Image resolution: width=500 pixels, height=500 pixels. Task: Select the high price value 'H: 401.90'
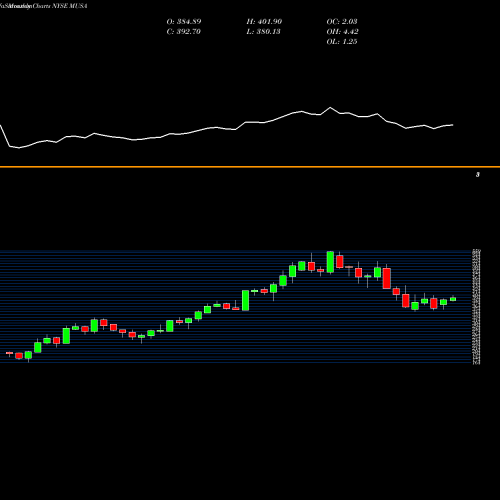click(x=264, y=22)
